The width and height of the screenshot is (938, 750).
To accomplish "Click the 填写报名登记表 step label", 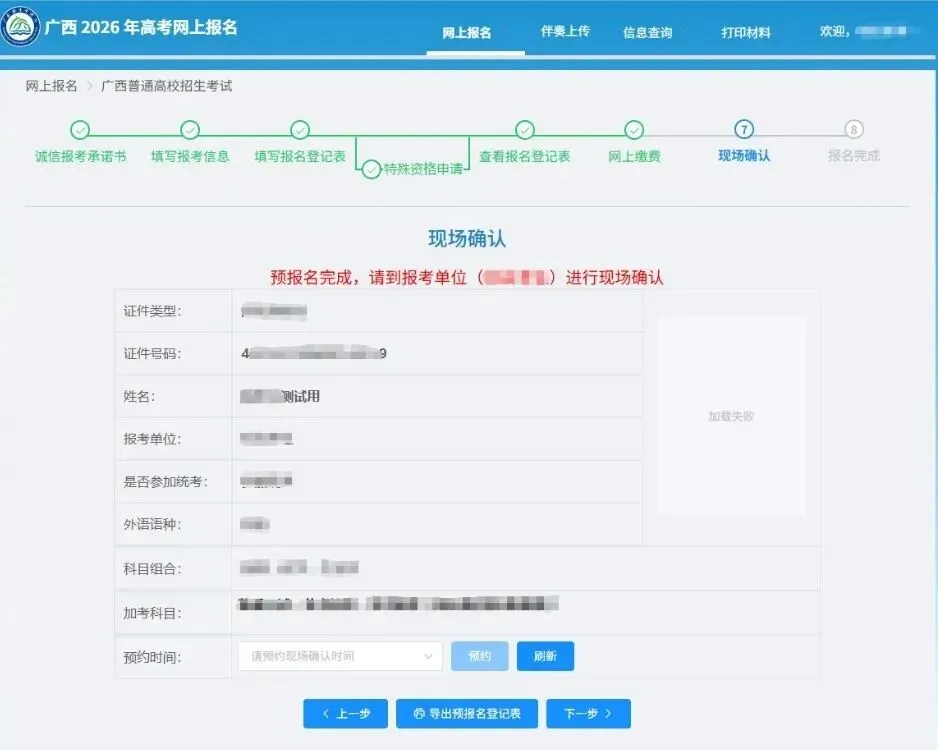I will [x=300, y=157].
